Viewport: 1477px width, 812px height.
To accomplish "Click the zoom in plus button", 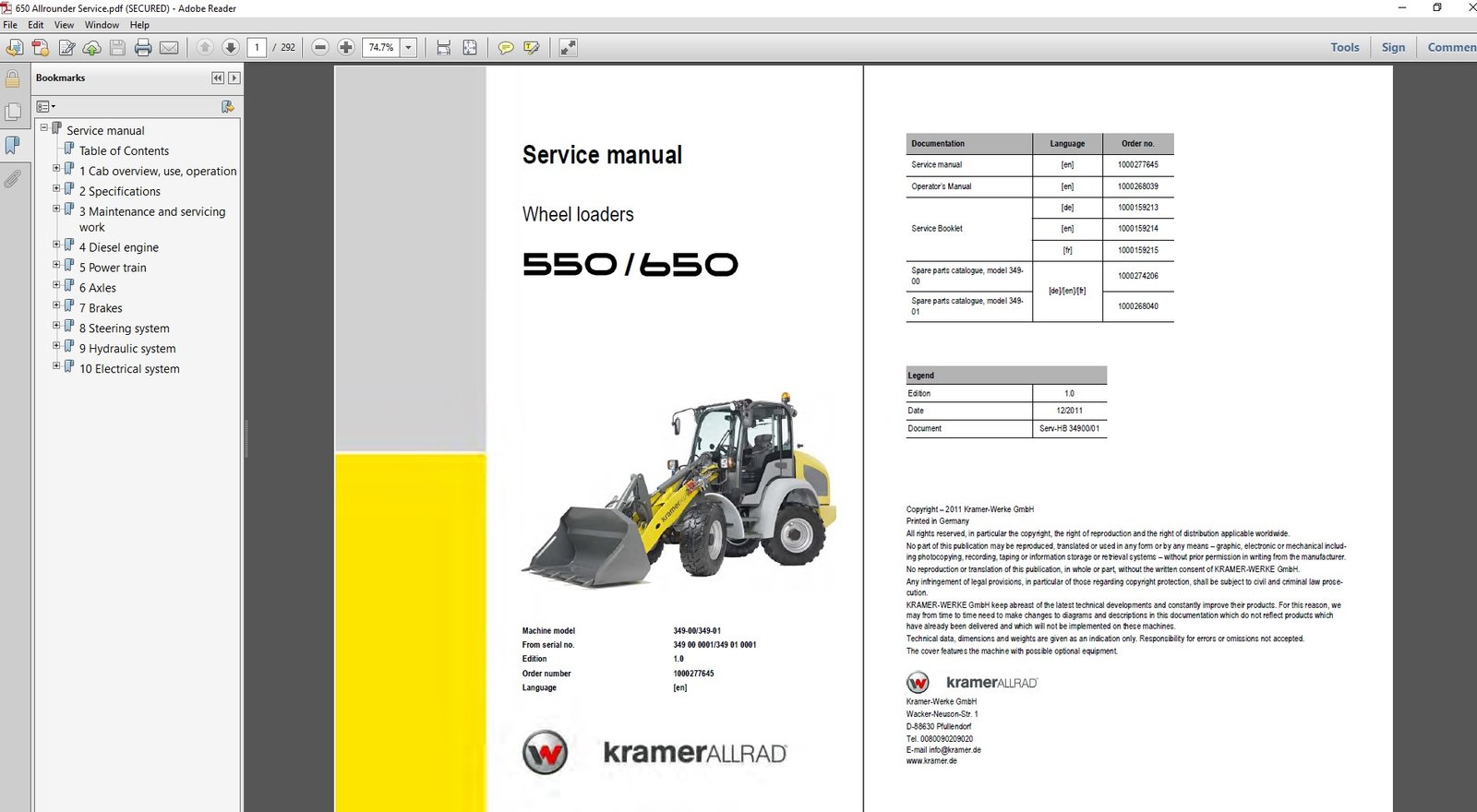I will [346, 47].
